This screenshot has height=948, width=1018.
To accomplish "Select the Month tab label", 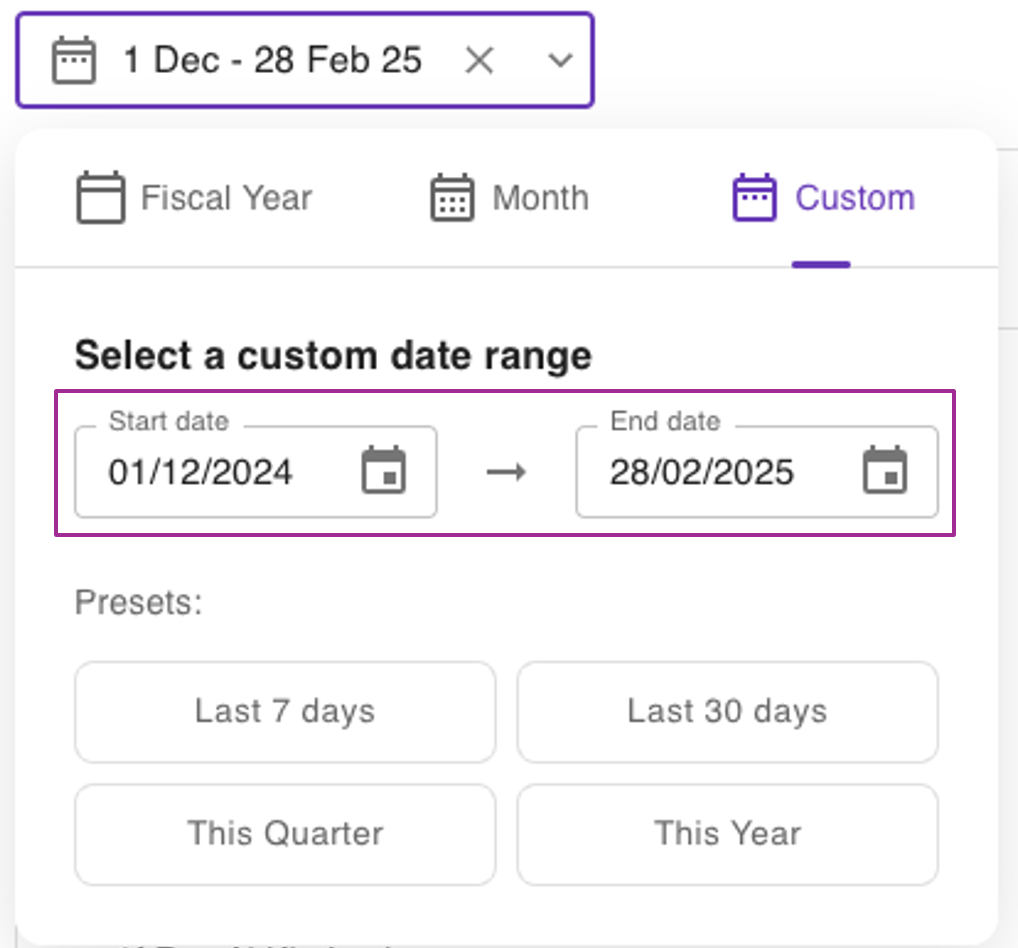I will (540, 198).
